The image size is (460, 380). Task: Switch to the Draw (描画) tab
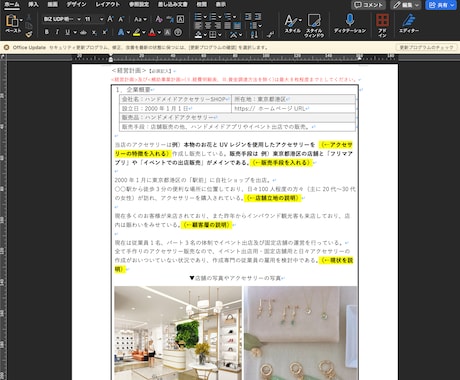point(52,4)
